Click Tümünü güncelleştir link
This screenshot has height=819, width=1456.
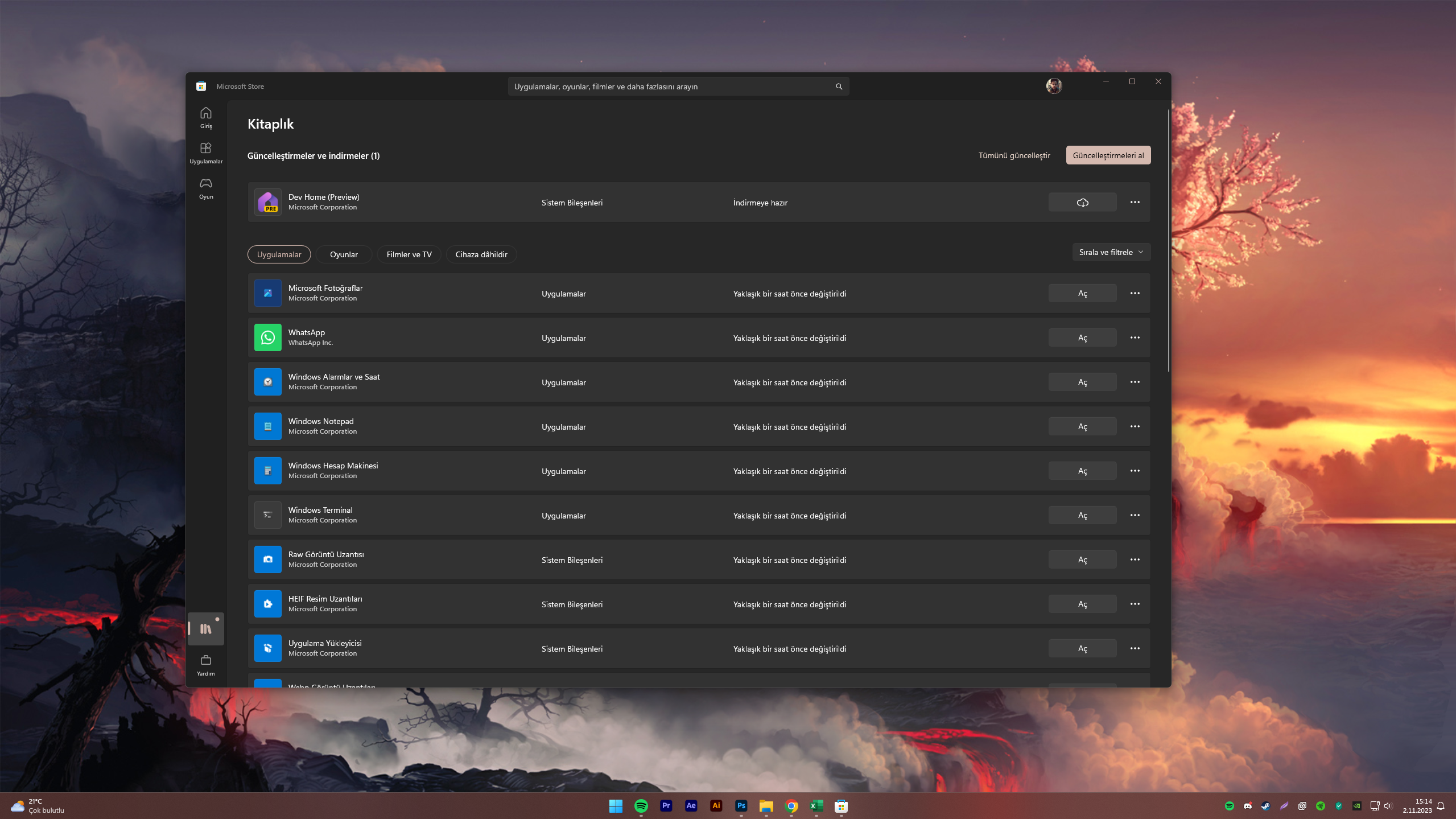click(x=1014, y=155)
